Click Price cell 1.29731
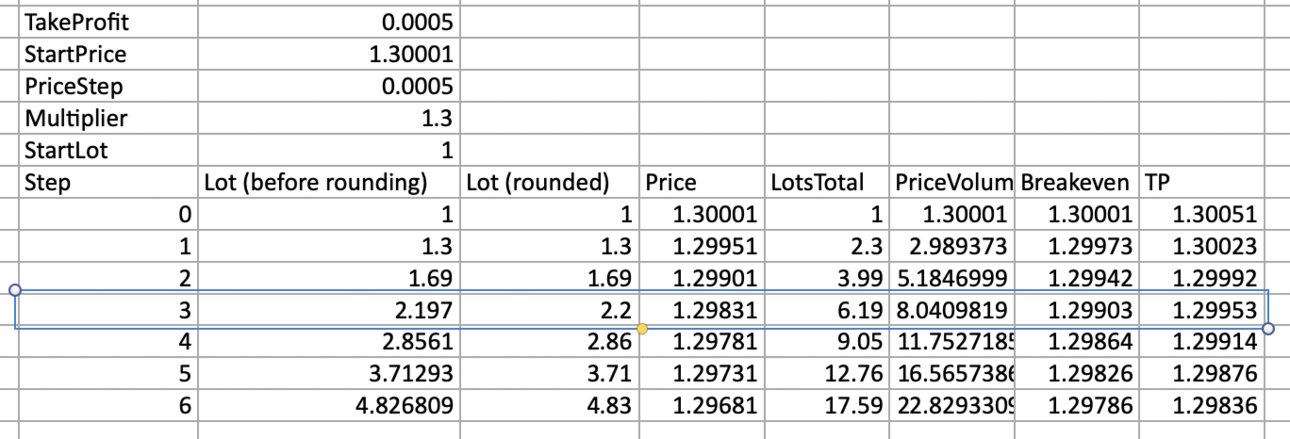Screen dimensions: 1290x439 coord(701,373)
